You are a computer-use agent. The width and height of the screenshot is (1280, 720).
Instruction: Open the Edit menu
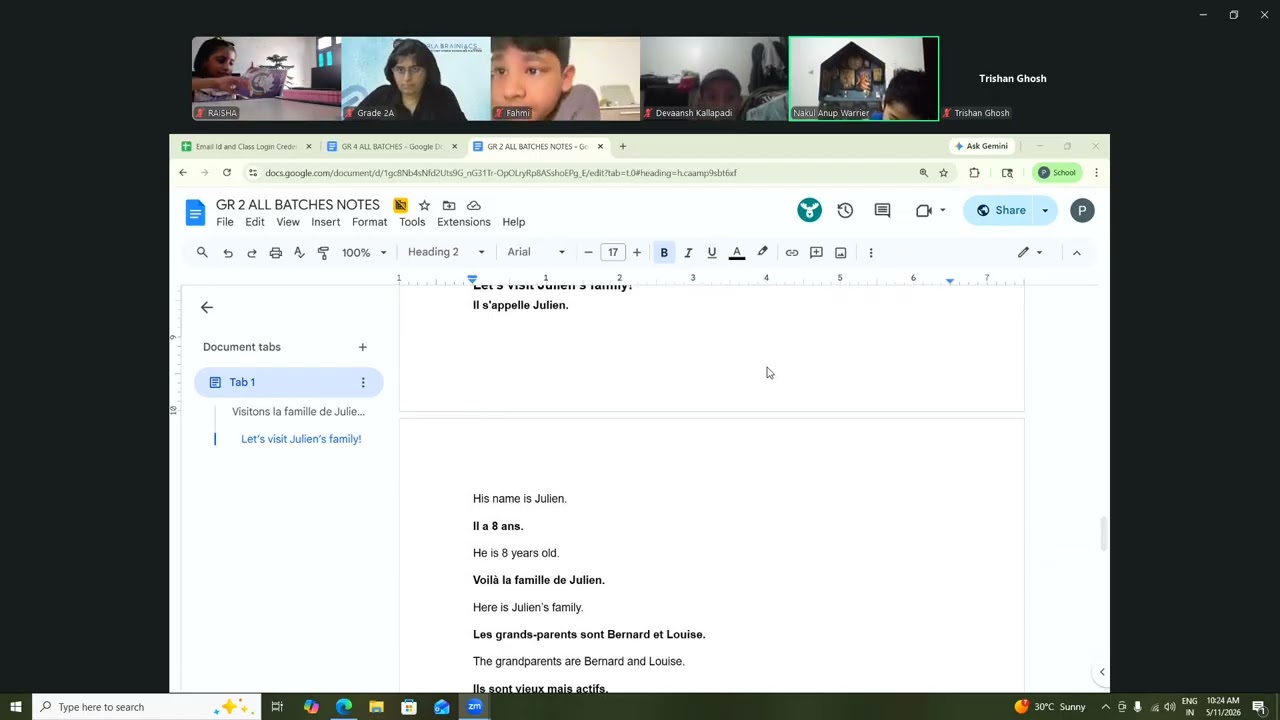[255, 222]
